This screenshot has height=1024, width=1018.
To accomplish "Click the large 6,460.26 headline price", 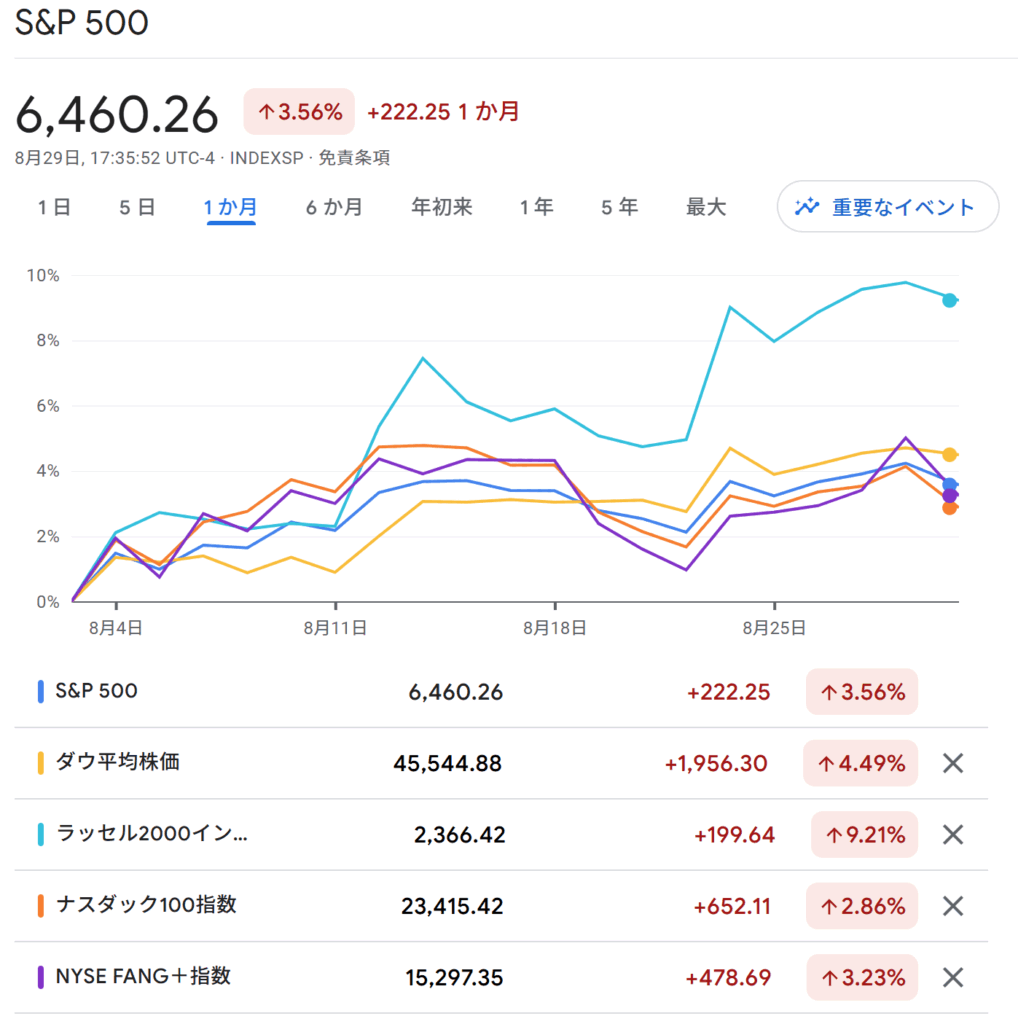I will 117,114.
